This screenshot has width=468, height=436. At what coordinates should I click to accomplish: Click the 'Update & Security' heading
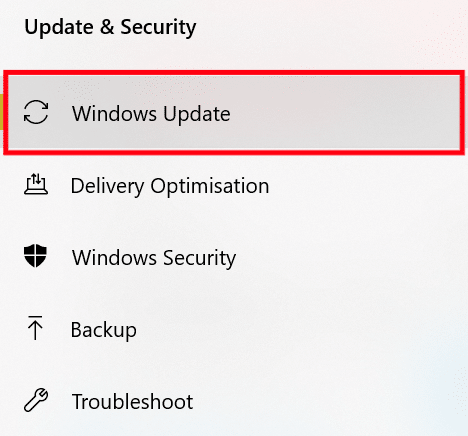[110, 27]
